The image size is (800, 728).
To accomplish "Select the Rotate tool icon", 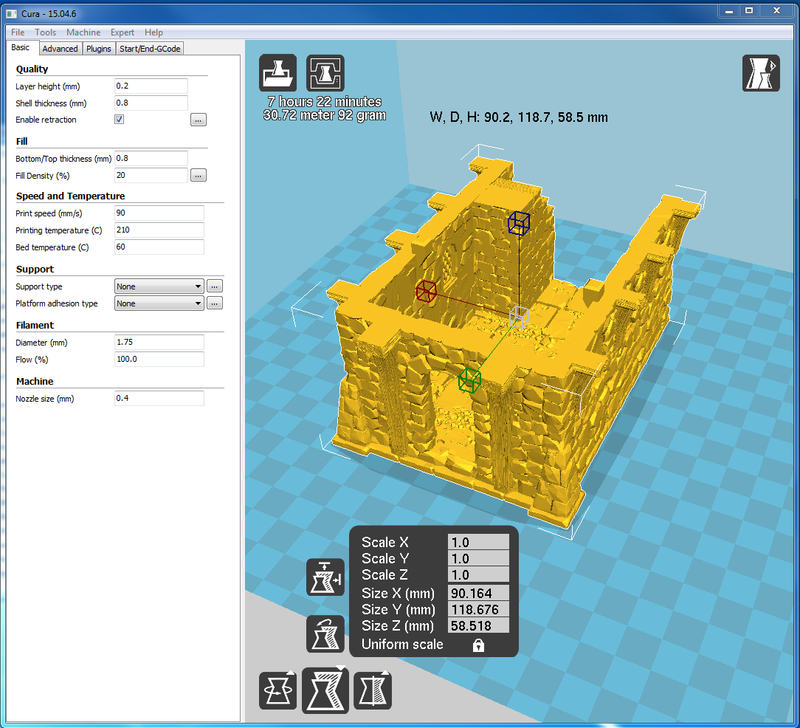I will click(278, 691).
